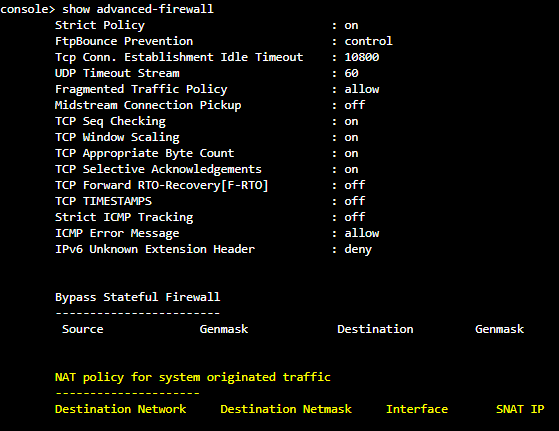Image resolution: width=559 pixels, height=431 pixels.
Task: Click Fragmented Traffic Policy 'allow' value
Action: [x=361, y=89]
